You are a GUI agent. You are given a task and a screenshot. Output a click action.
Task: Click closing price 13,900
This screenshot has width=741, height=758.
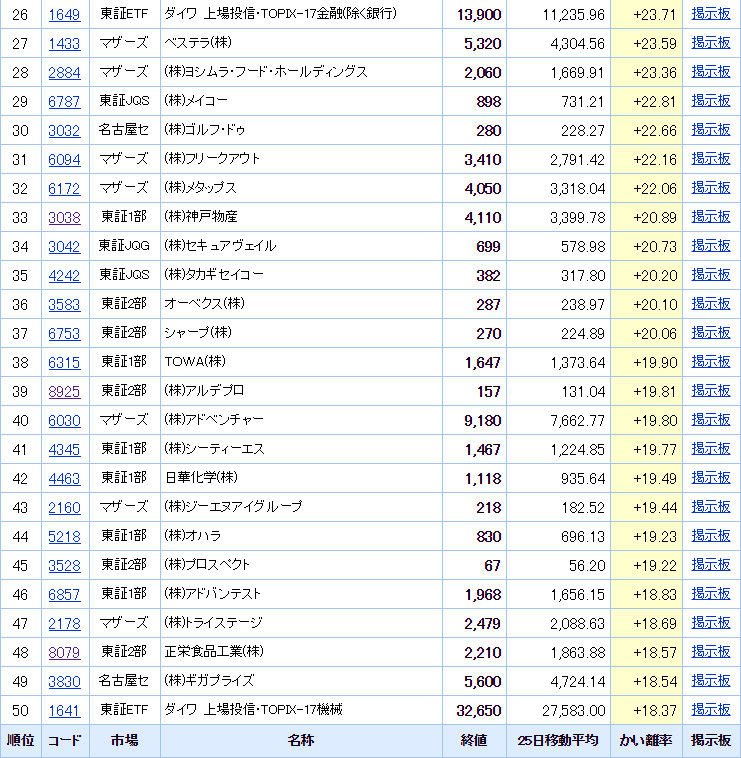point(479,15)
